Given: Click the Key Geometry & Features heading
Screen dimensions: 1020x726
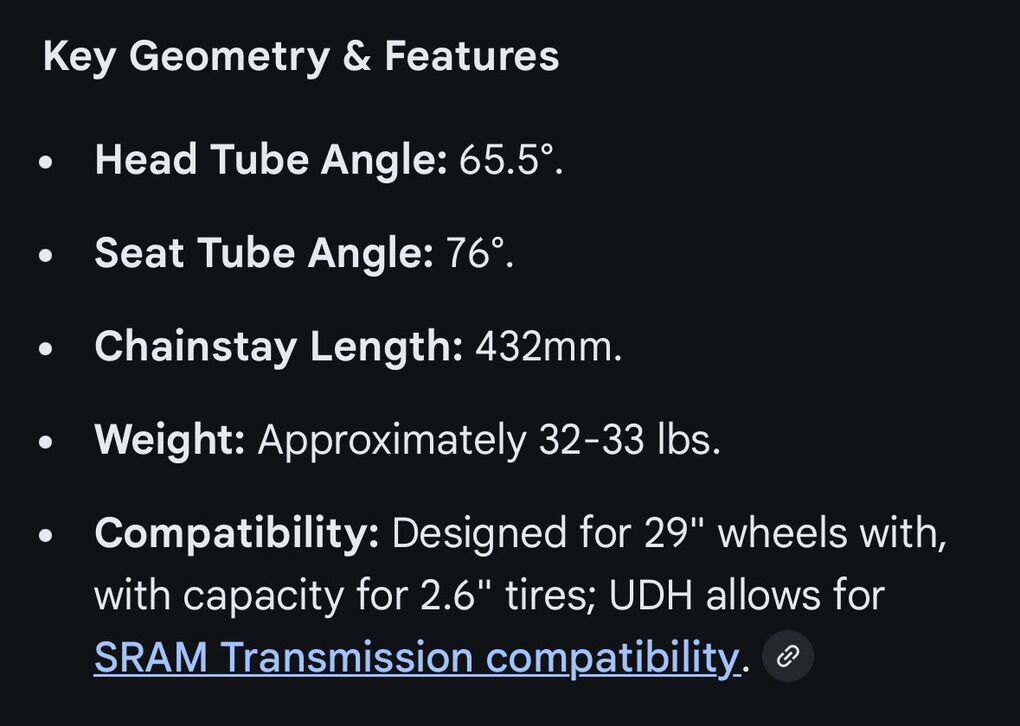Looking at the screenshot, I should click(x=300, y=56).
